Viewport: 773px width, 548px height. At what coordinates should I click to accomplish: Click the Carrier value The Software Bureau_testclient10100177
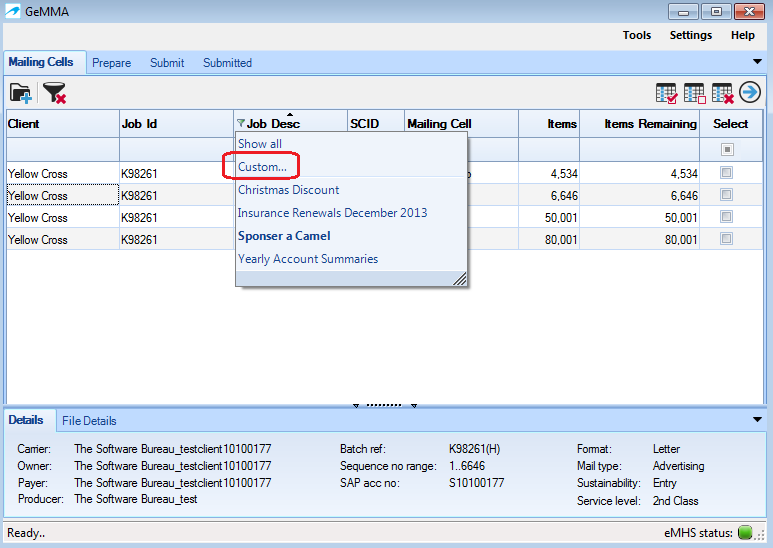tap(173, 449)
